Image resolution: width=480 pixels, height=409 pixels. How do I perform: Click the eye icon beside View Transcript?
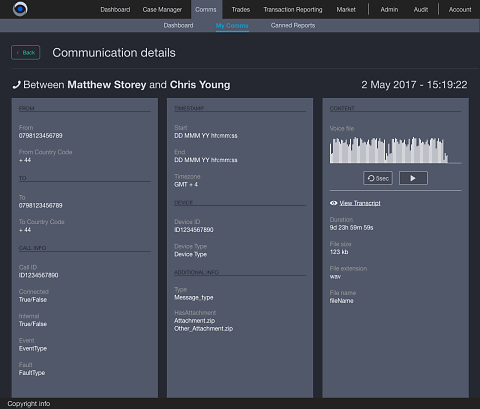tap(333, 203)
